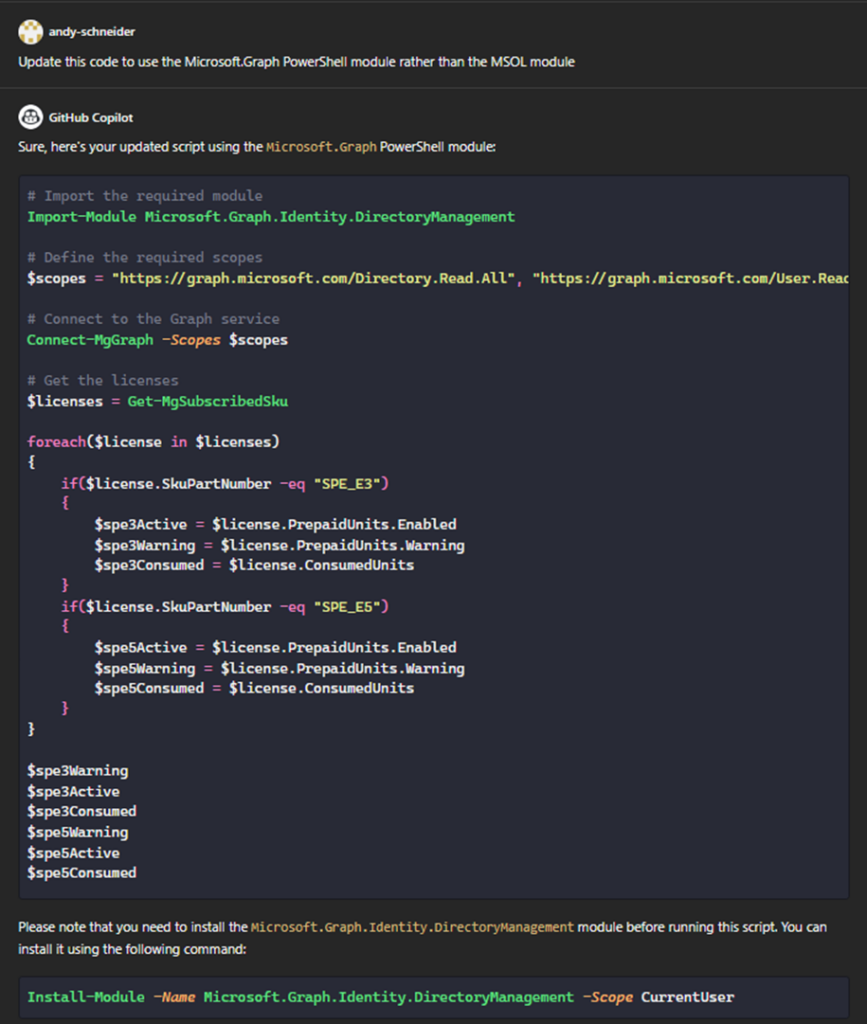Click the $spe5Consumed assignment line inside the loop

coord(254,688)
